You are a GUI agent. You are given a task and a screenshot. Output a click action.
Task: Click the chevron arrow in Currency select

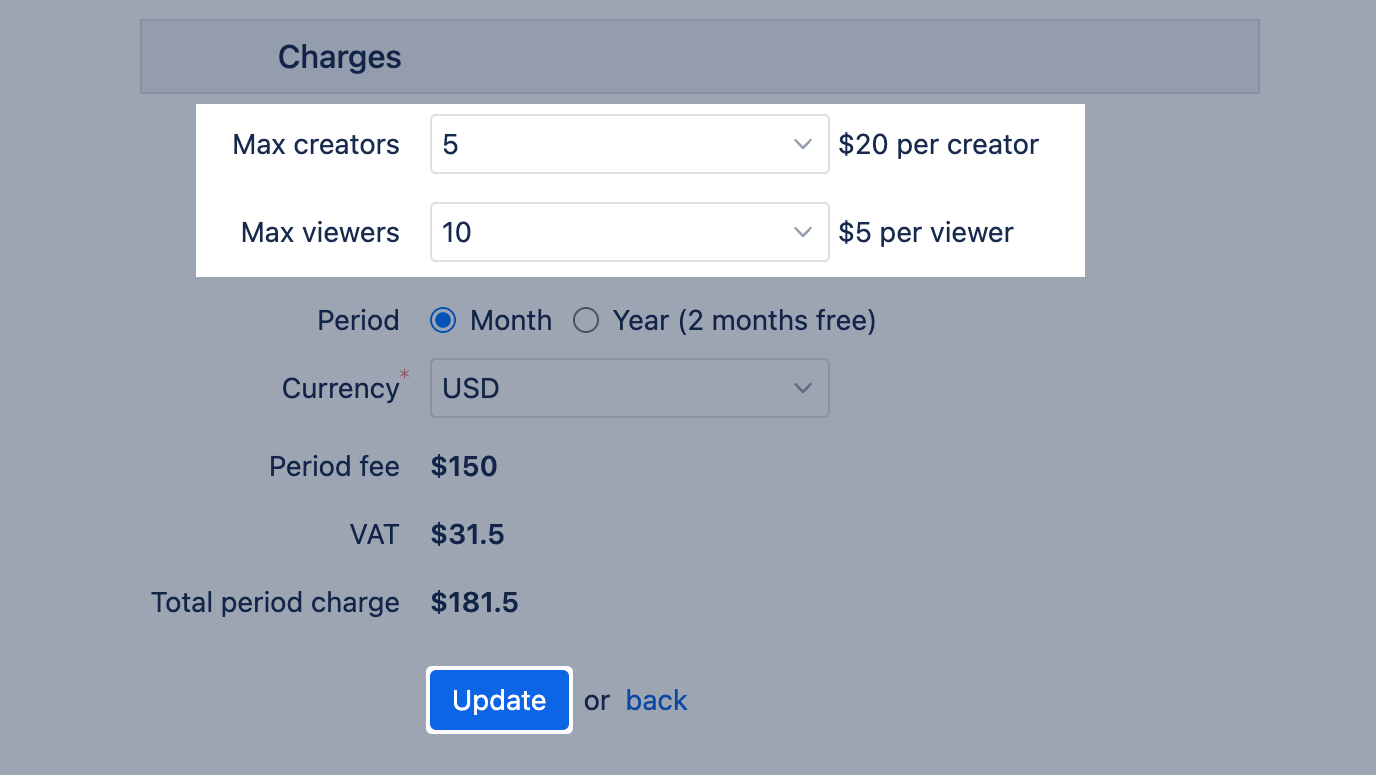[x=802, y=388]
